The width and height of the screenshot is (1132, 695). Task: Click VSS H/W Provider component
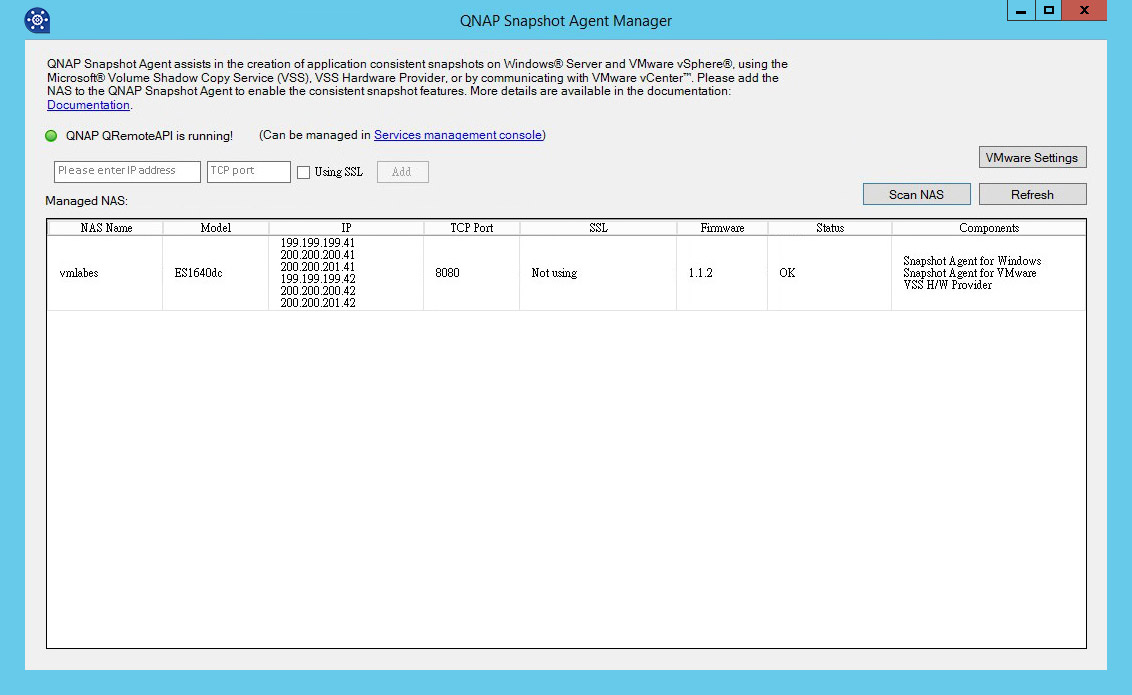pyautogui.click(x=948, y=285)
